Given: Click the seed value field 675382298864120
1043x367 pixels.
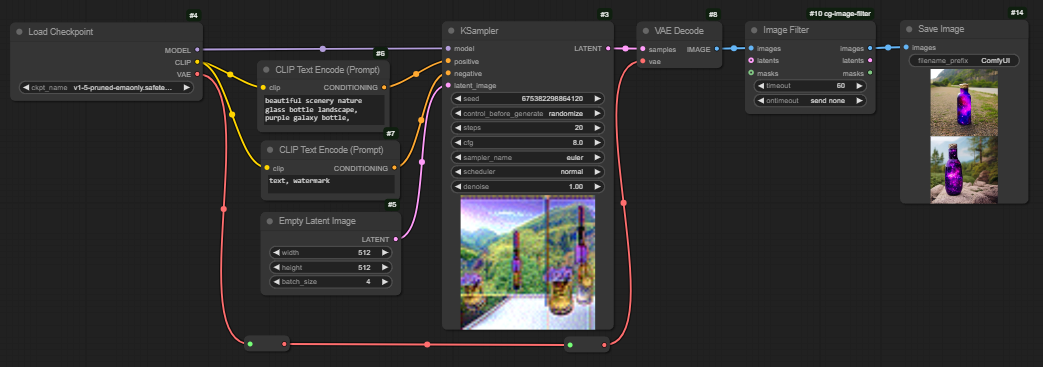Looking at the screenshot, I should [528, 98].
